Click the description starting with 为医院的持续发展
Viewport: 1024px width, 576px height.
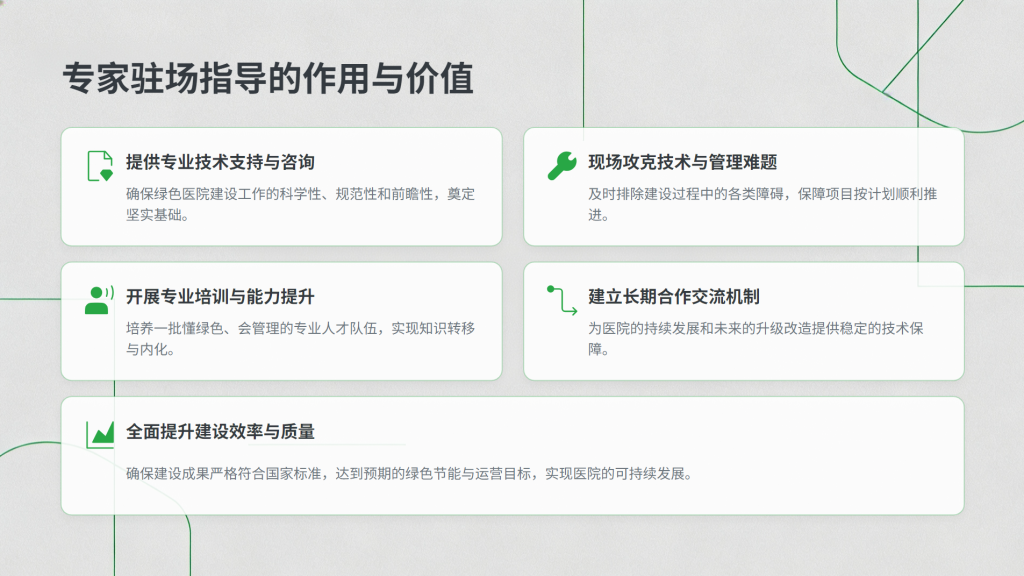762,339
